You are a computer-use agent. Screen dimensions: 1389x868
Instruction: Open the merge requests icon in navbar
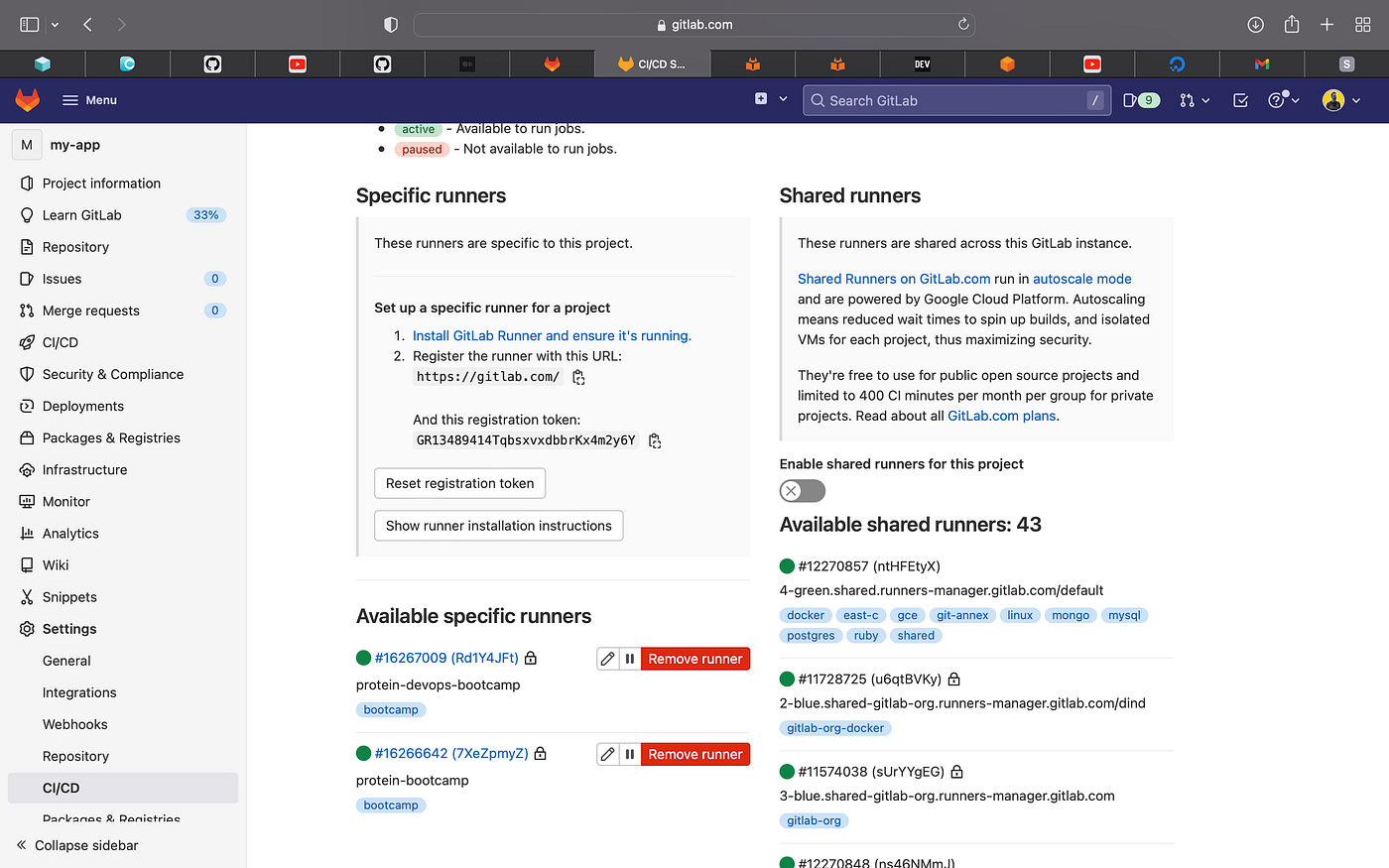tap(1188, 100)
